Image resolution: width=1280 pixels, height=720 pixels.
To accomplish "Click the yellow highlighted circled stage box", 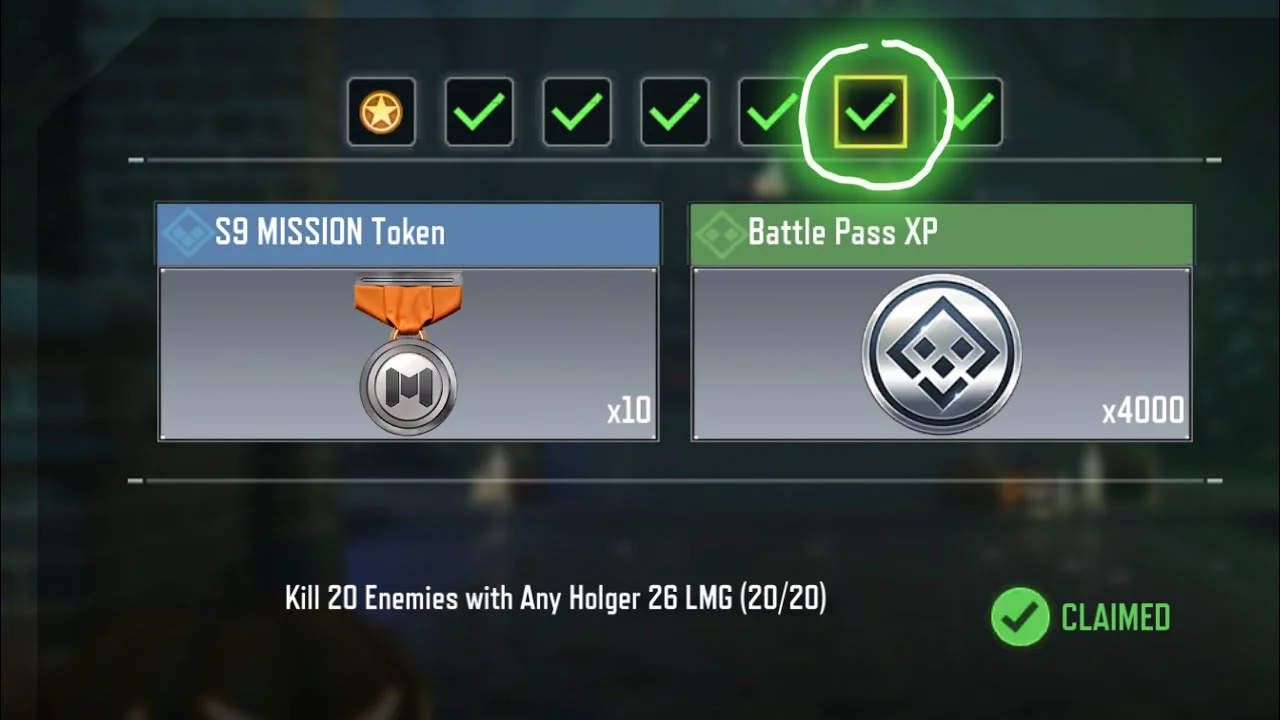I will [870, 112].
